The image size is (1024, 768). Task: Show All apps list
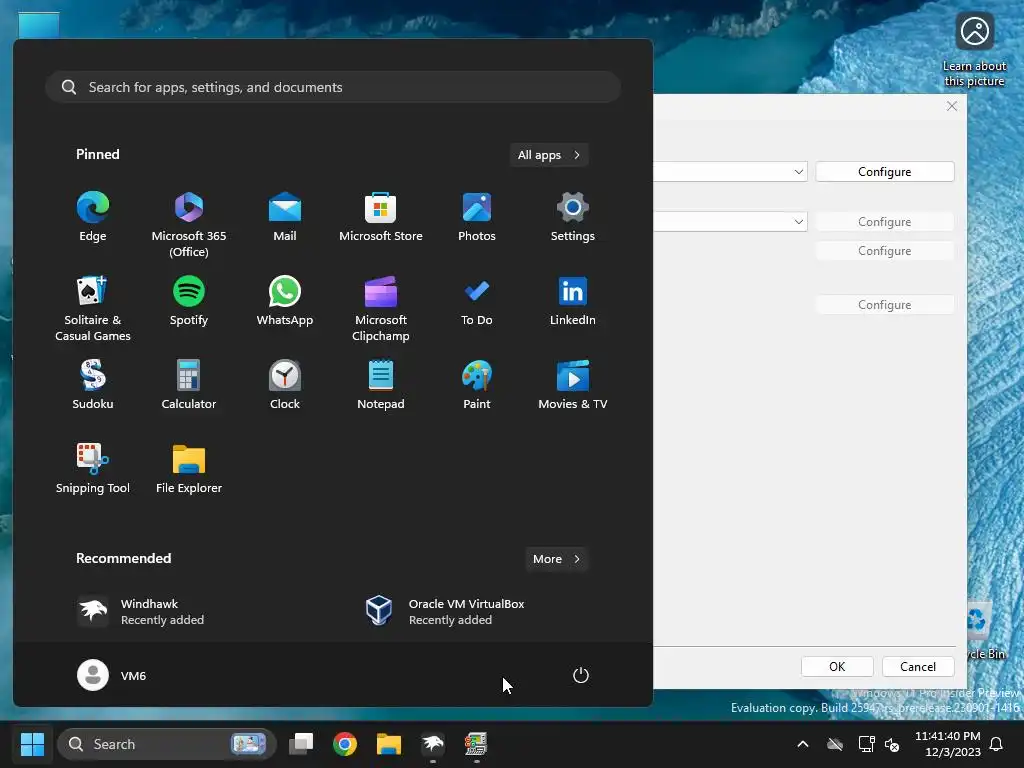(549, 155)
